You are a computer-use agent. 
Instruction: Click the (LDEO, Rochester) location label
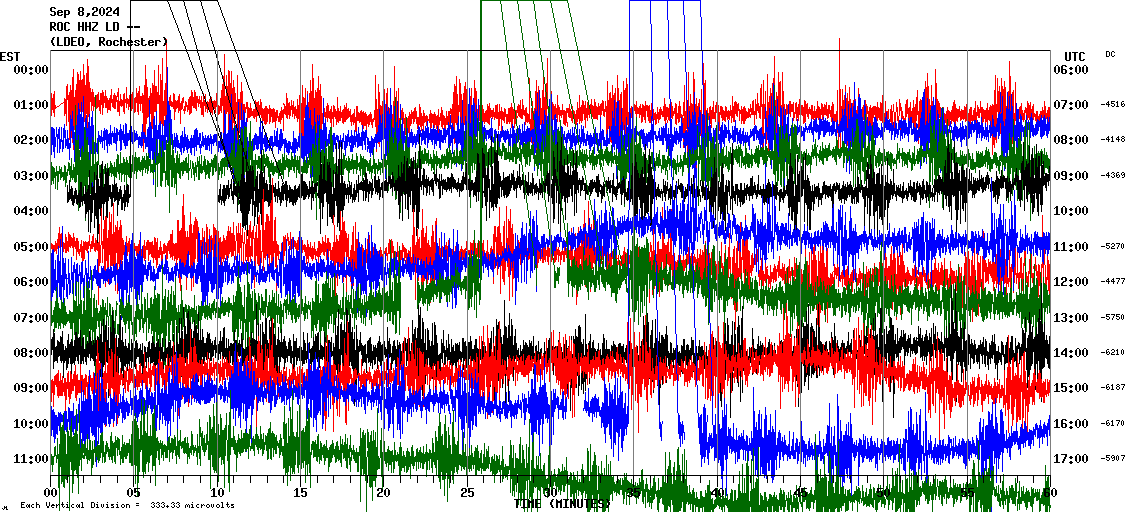108,42
